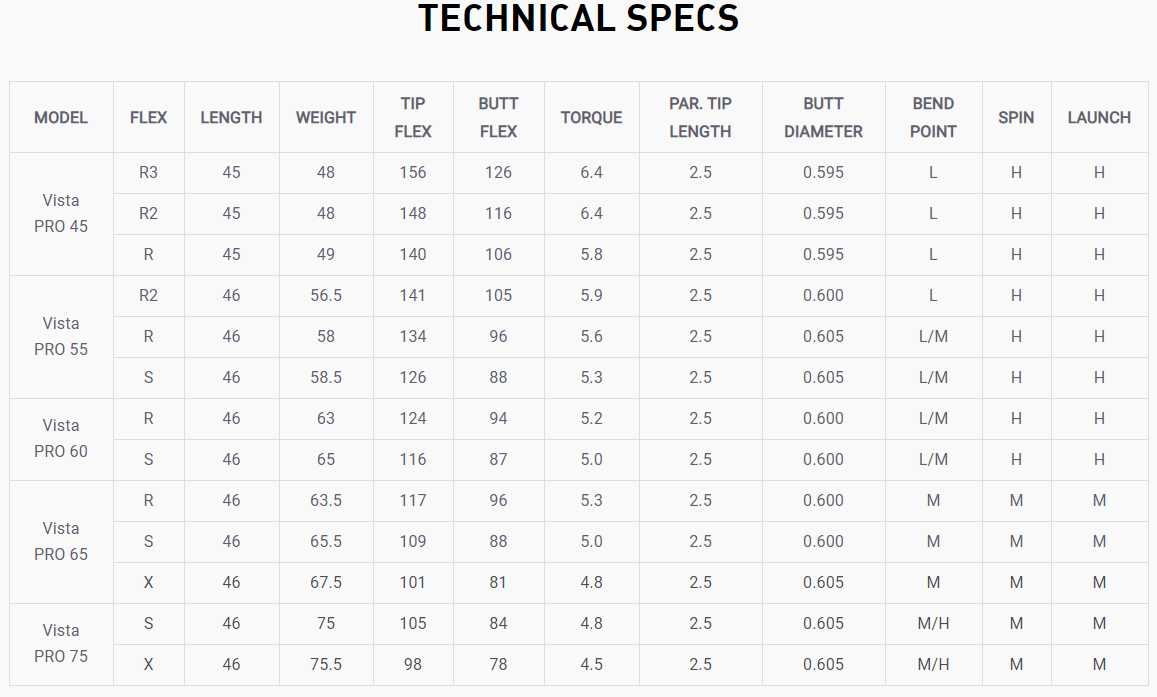Click the BEND POINT column header
This screenshot has height=697, width=1157.
click(x=933, y=117)
